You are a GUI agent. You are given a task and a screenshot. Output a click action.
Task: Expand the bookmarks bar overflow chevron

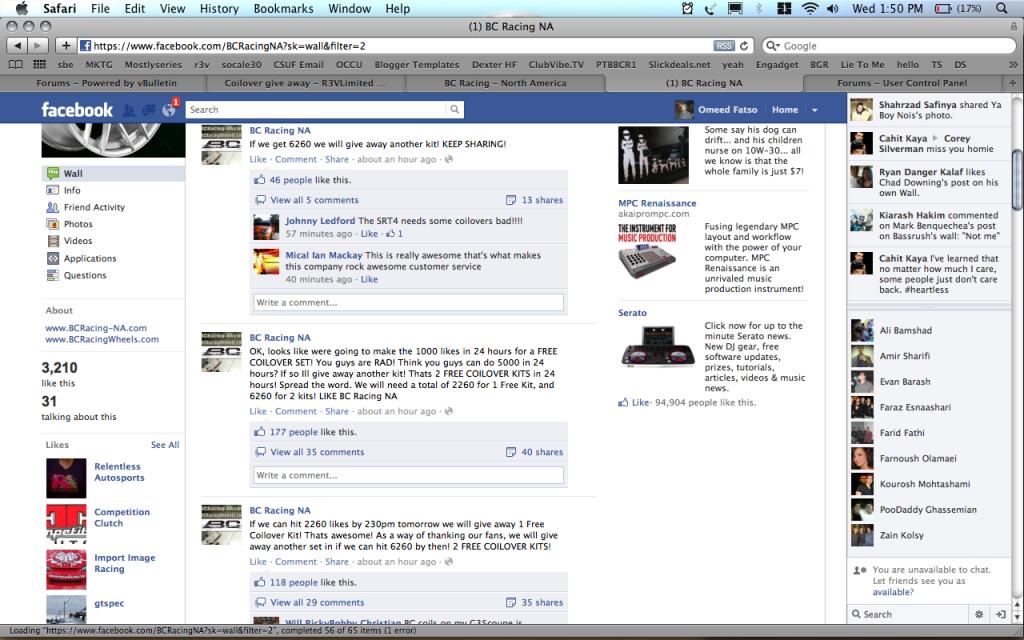click(x=1013, y=65)
